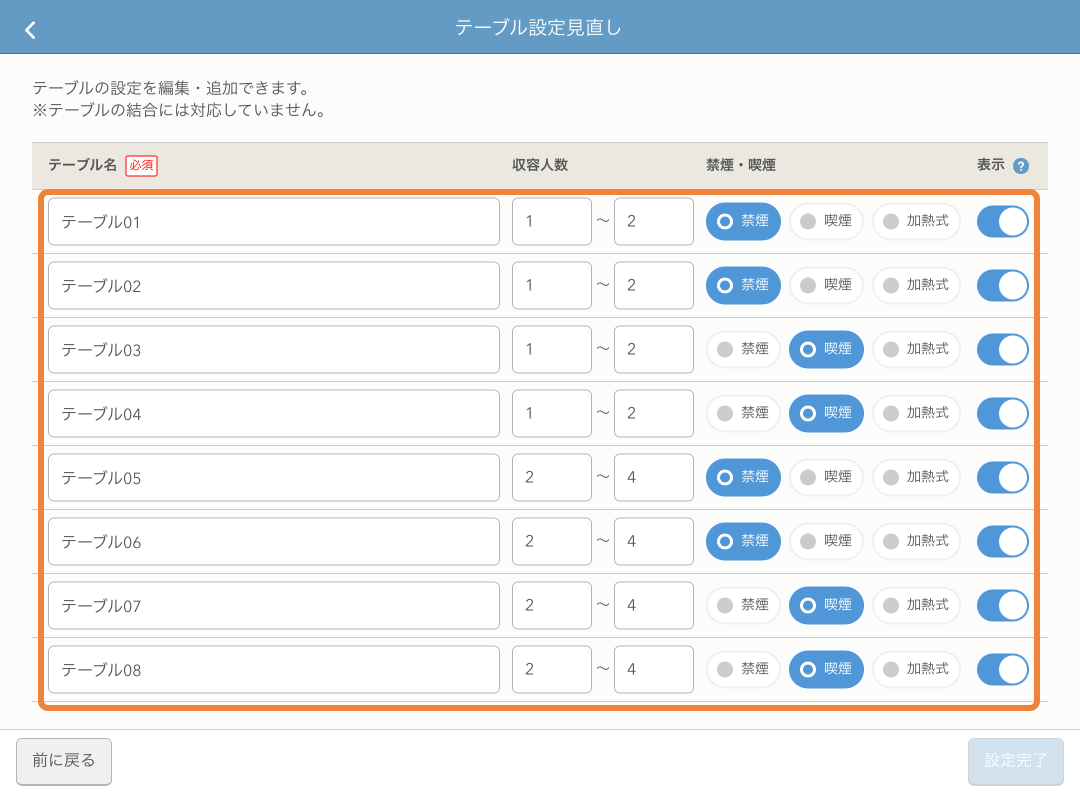Click the maximum capacity field of テーブル07
The width and height of the screenshot is (1080, 794).
[x=654, y=605]
